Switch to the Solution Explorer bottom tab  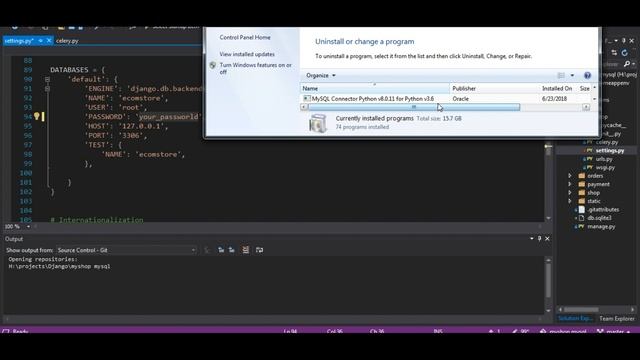point(575,318)
